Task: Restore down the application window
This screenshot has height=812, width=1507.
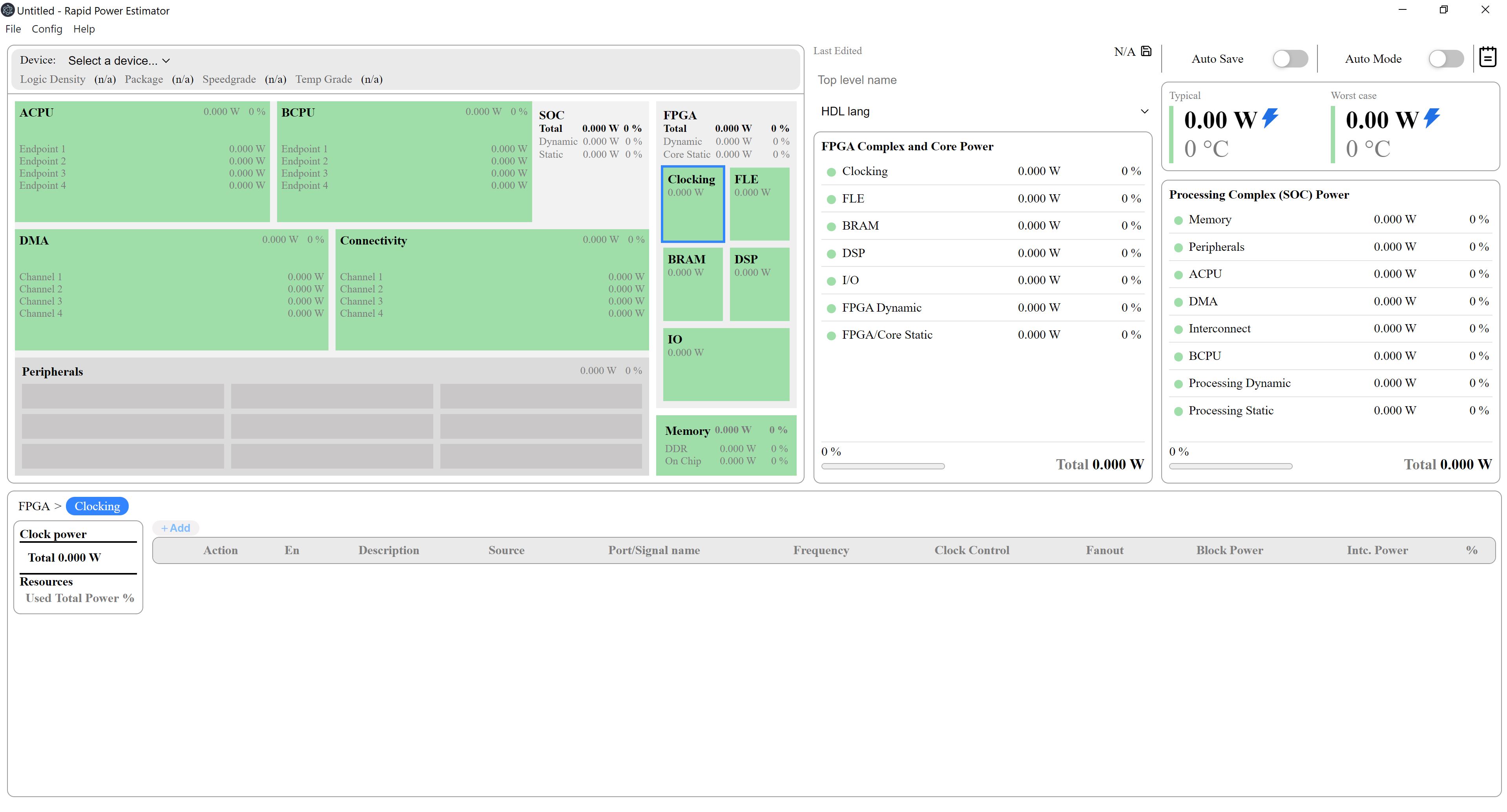Action: (1443, 10)
